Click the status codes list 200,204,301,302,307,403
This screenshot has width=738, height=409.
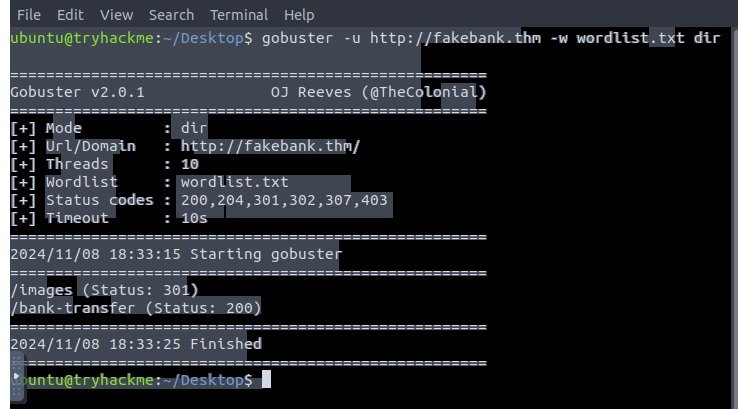(284, 200)
